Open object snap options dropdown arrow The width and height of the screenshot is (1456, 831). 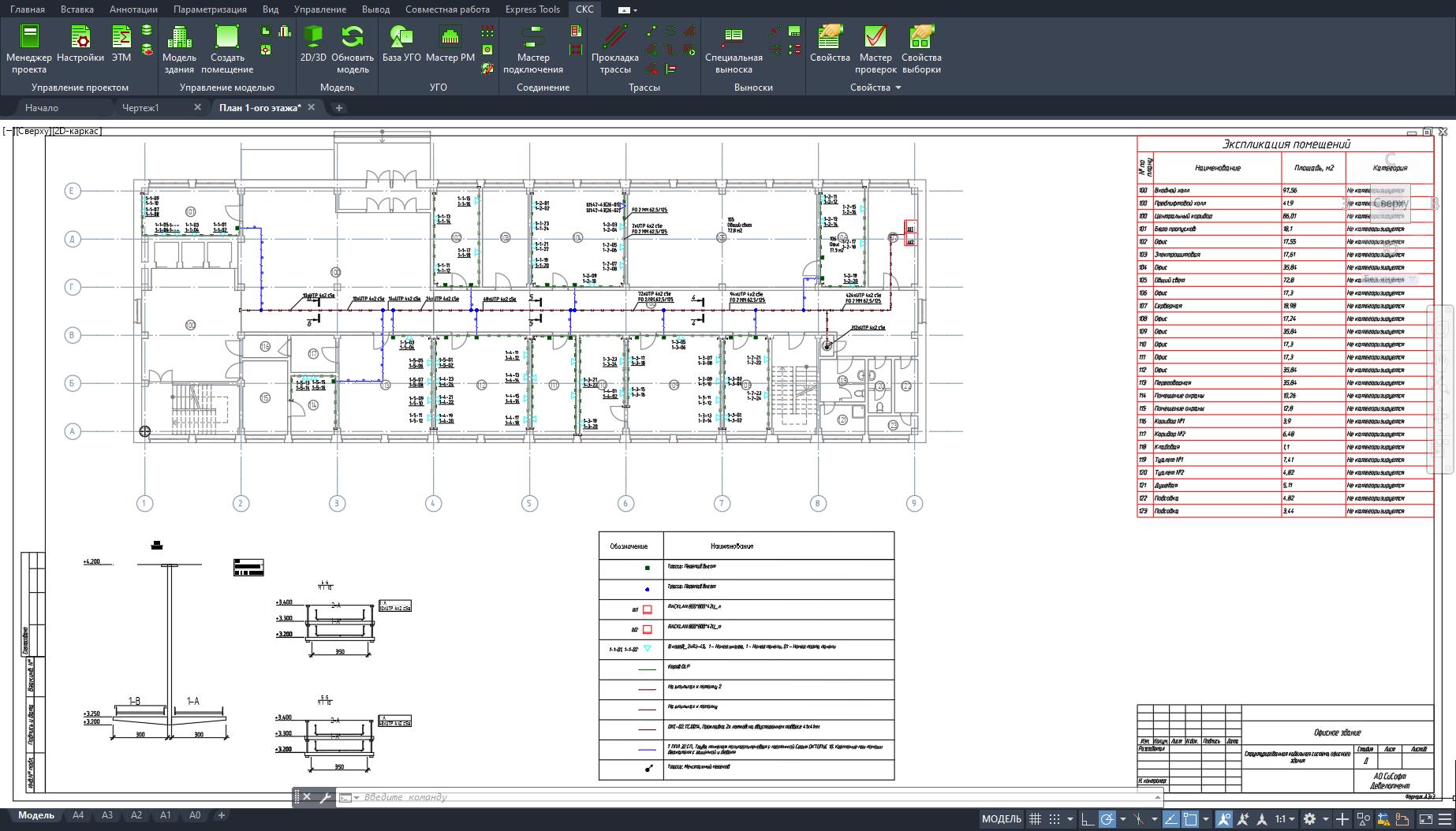[1206, 819]
